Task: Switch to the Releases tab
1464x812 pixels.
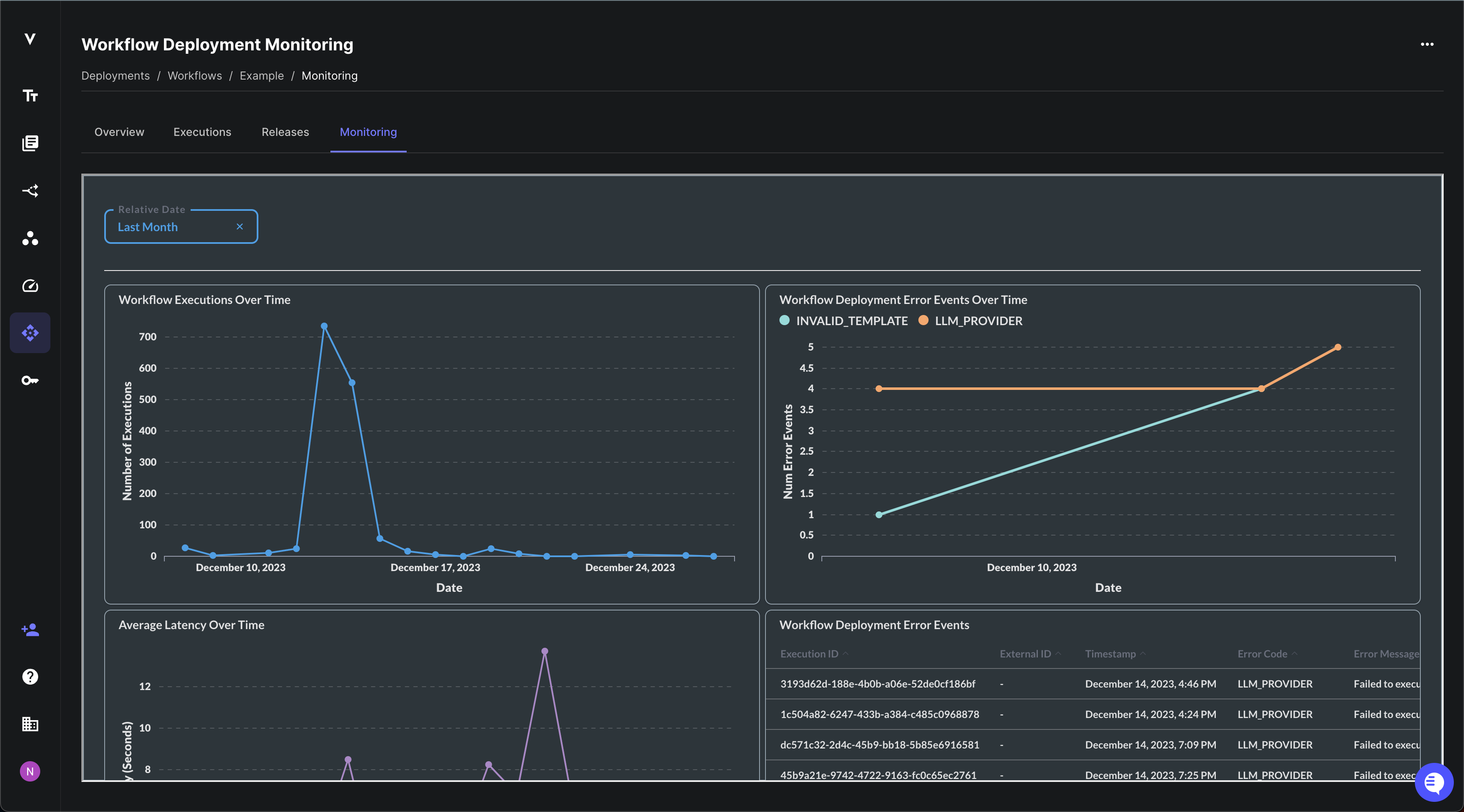Action: [285, 132]
